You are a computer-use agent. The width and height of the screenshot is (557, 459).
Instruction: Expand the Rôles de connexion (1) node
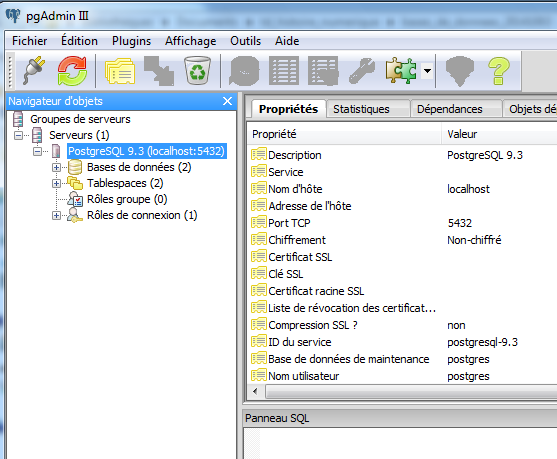point(56,215)
